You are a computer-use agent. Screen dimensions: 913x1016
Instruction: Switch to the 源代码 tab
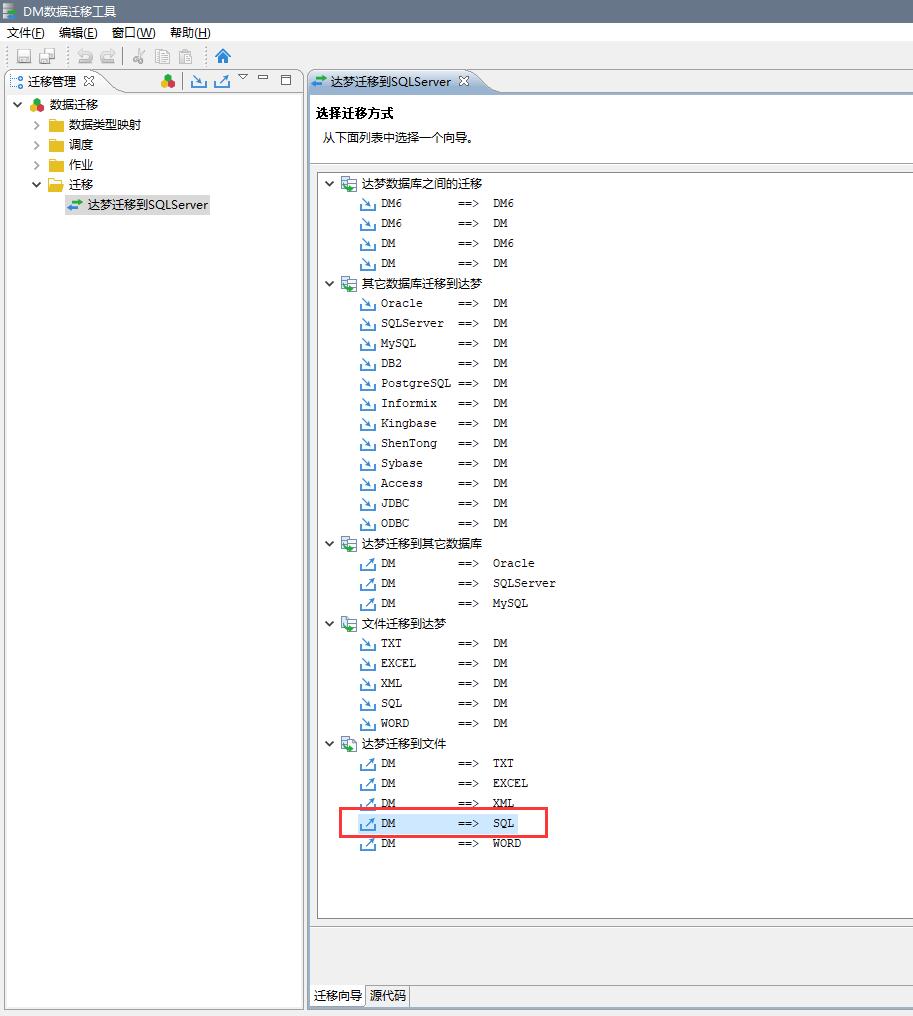point(388,995)
